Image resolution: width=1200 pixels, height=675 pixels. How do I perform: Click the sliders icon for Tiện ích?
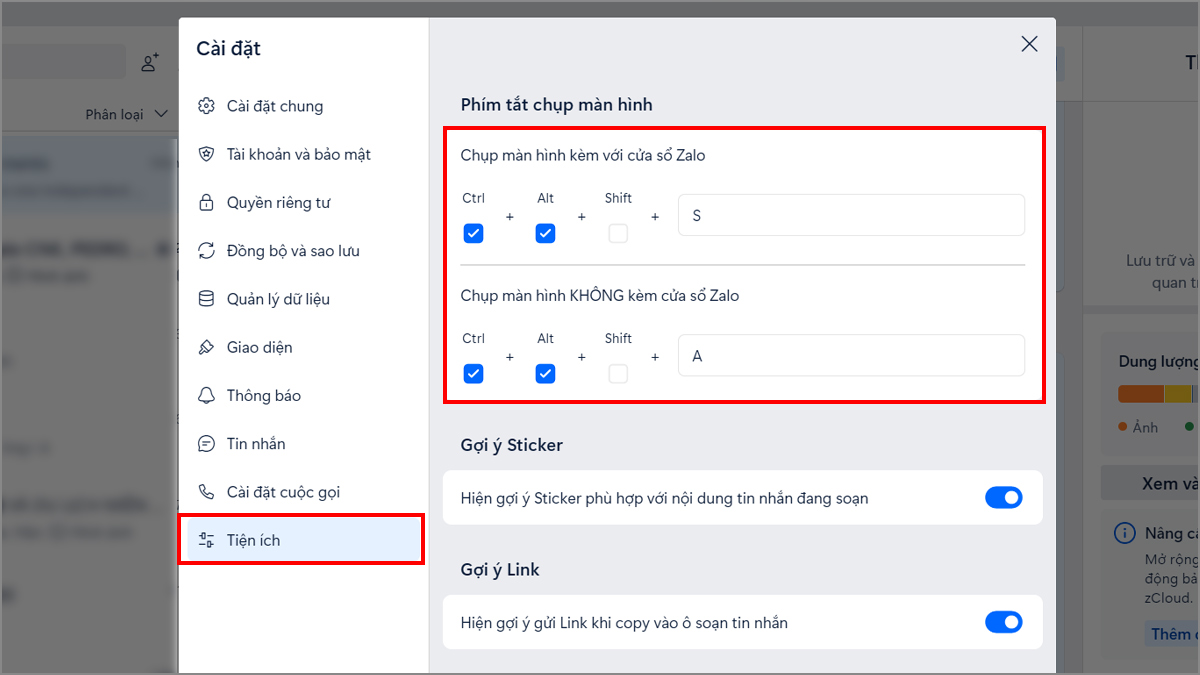207,540
